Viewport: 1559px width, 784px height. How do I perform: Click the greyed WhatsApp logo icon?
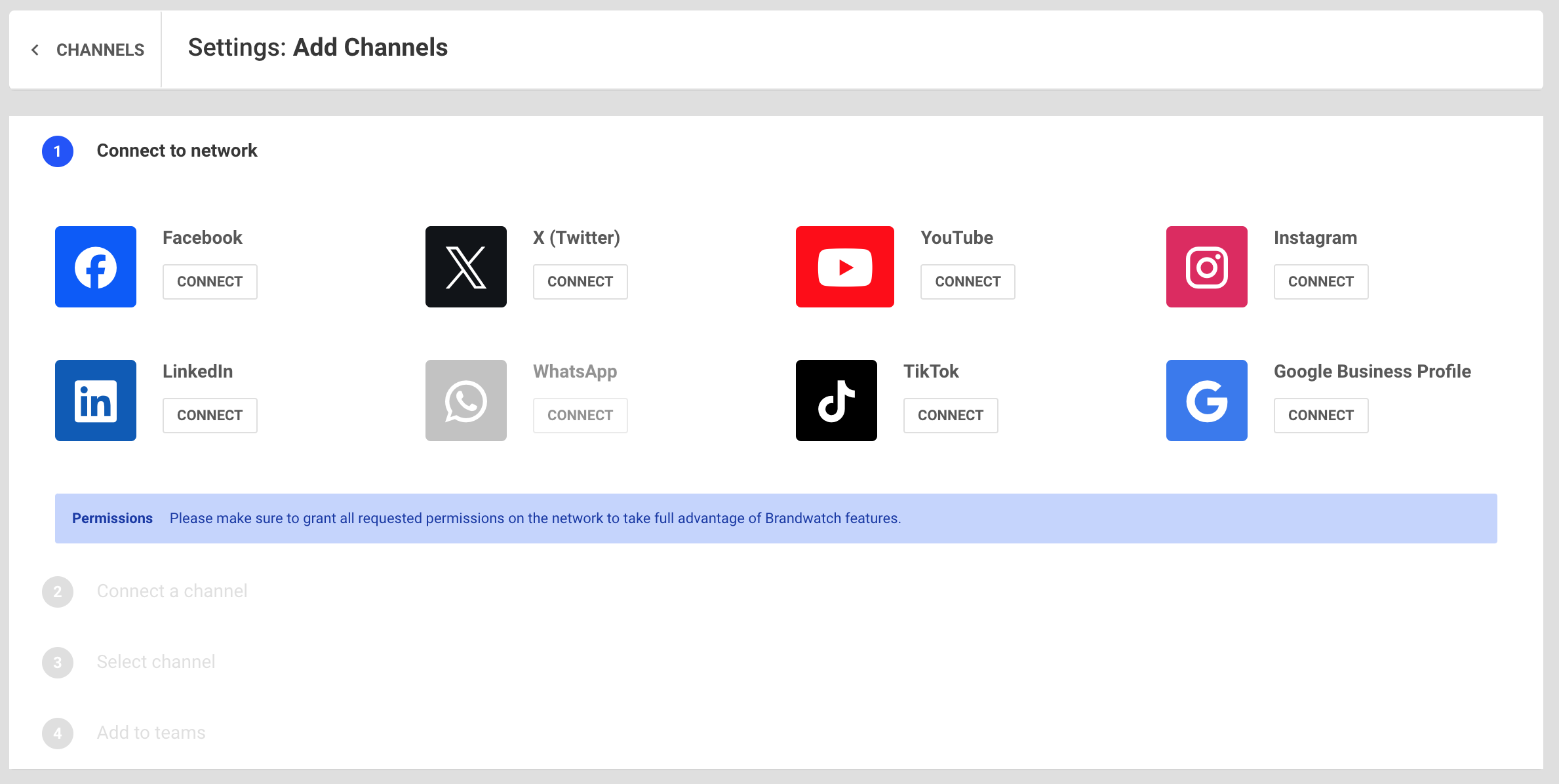pyautogui.click(x=466, y=401)
